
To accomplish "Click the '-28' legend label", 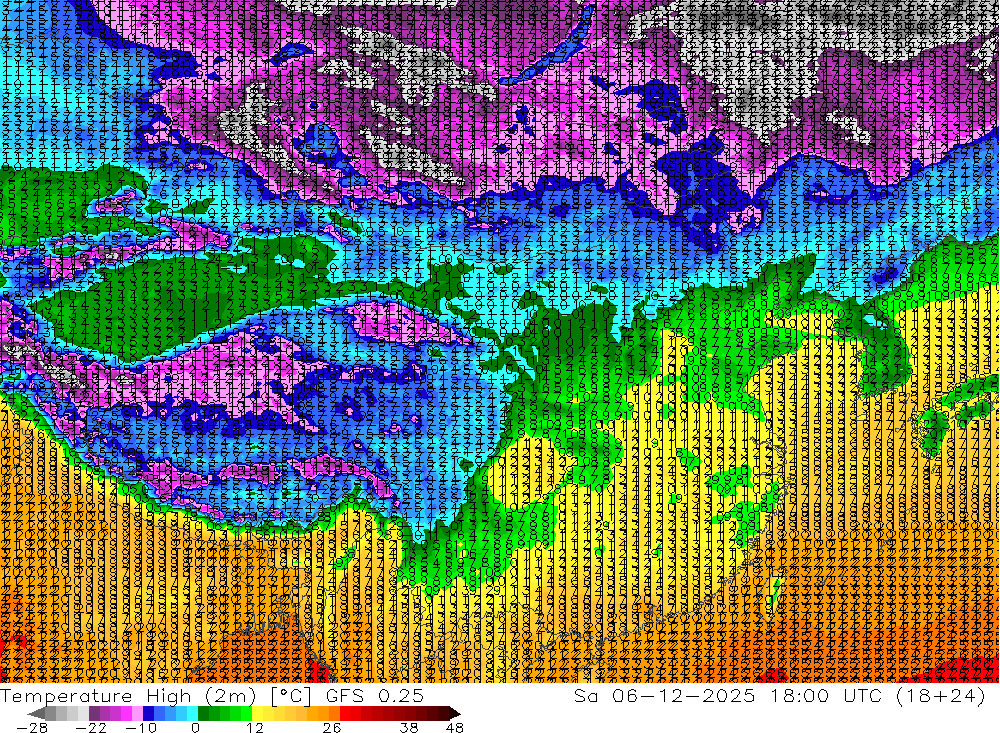I will (x=32, y=728).
